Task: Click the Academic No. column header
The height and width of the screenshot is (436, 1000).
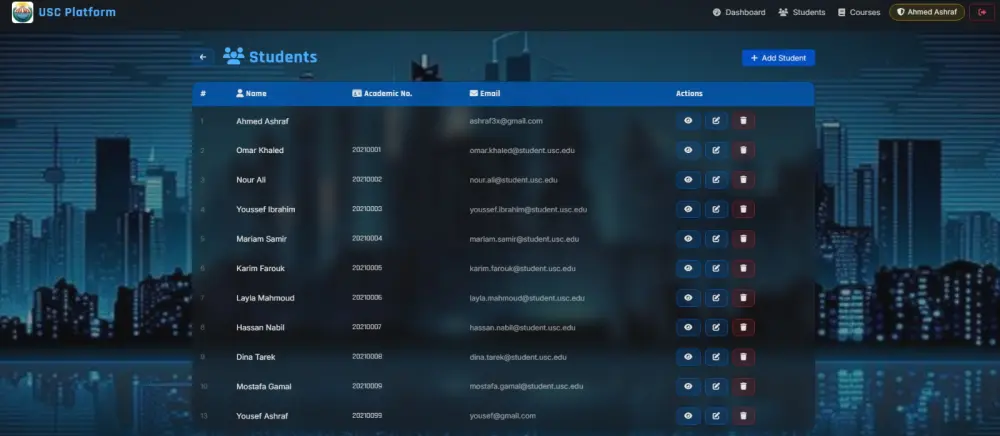Action: tap(382, 94)
